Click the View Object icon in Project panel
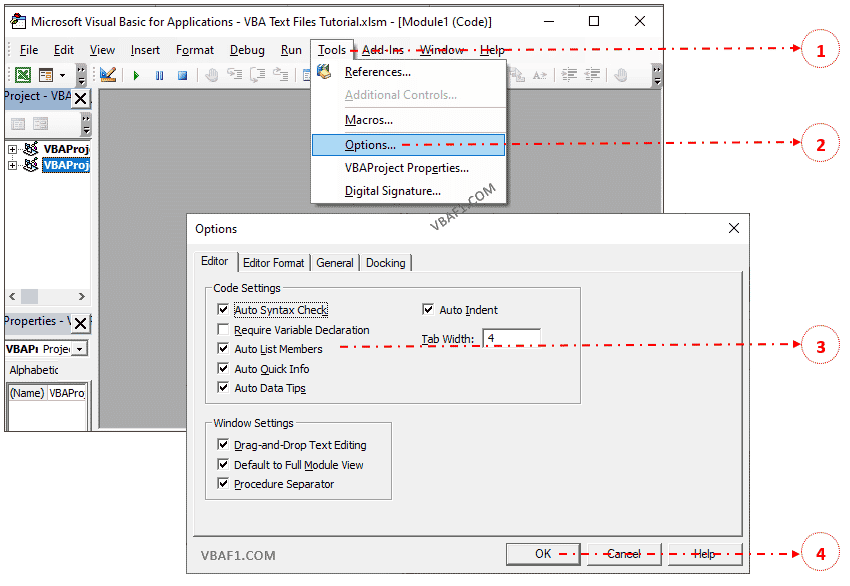Screen dimensions: 850x586 coord(40,124)
